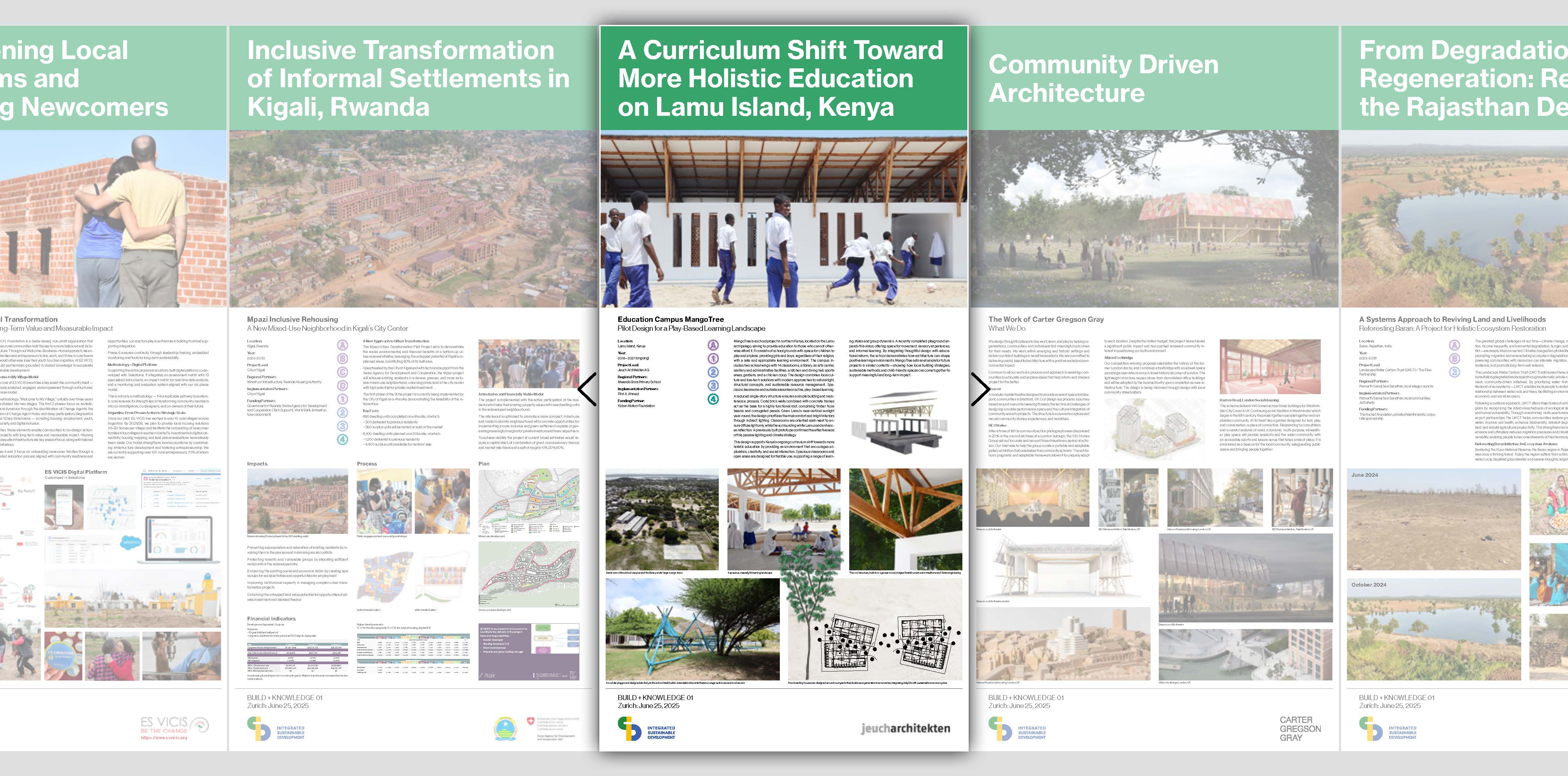This screenshot has width=1568, height=776.
Task: Click the jeucharchitekten logo
Action: pos(905,729)
